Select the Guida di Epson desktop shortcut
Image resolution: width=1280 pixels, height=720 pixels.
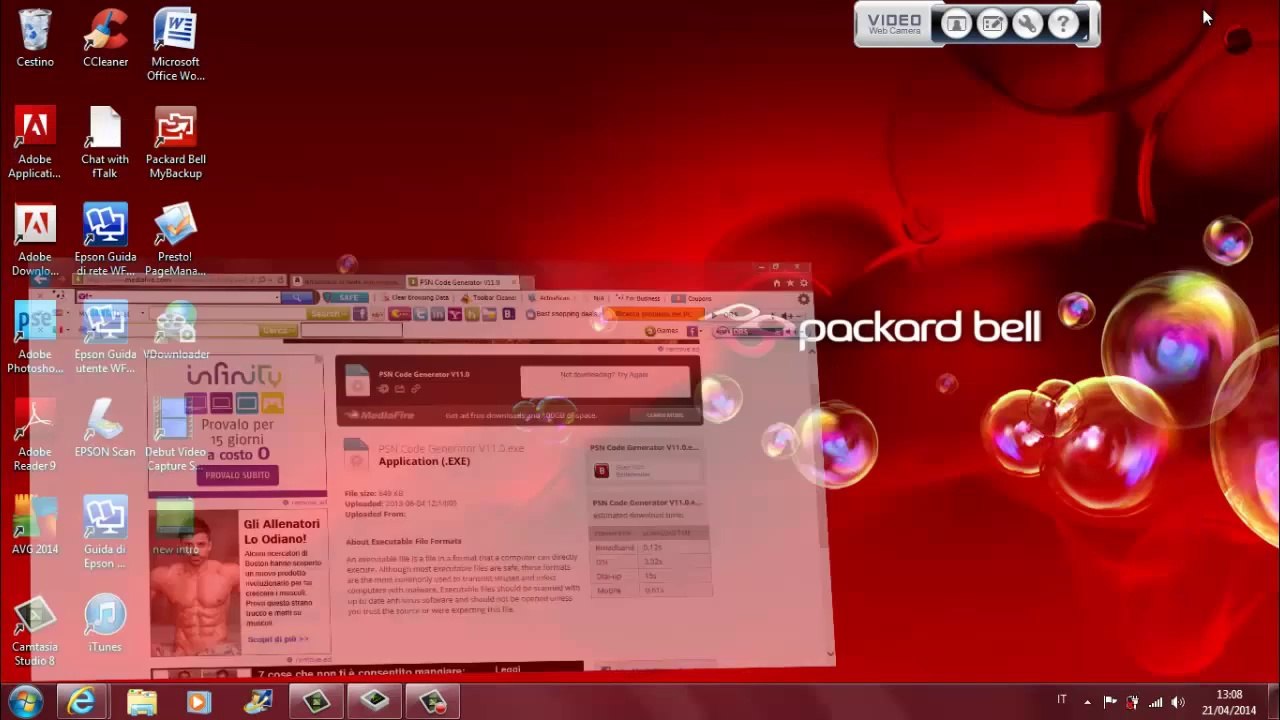pos(105,533)
